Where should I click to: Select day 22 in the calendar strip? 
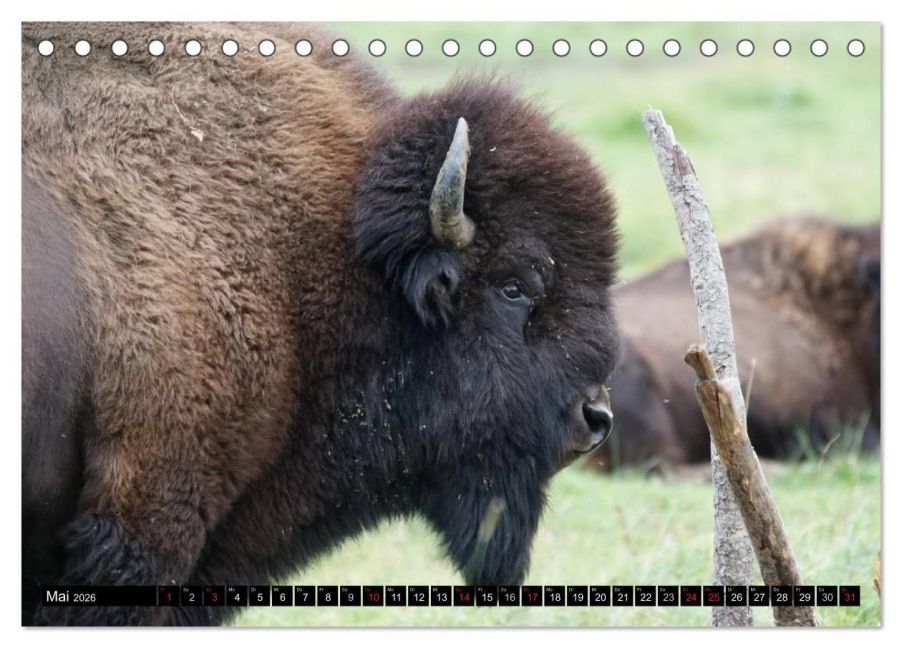645,596
